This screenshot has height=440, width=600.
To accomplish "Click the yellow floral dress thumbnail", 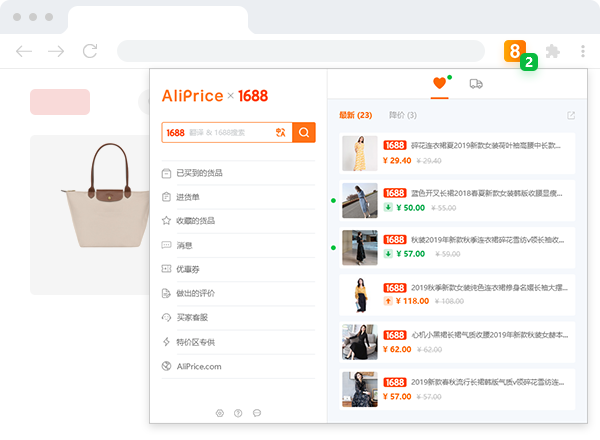I will [x=360, y=153].
